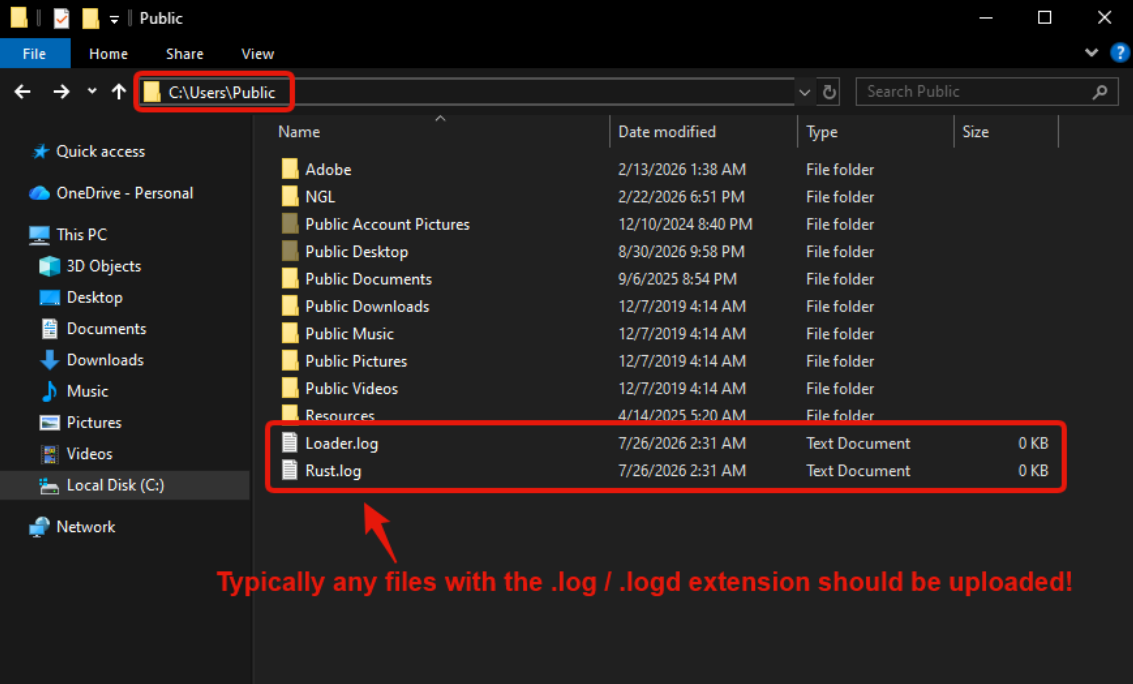The image size is (1133, 684).
Task: Open the Customize Quick Access Toolbar dropdown
Action: tap(114, 20)
